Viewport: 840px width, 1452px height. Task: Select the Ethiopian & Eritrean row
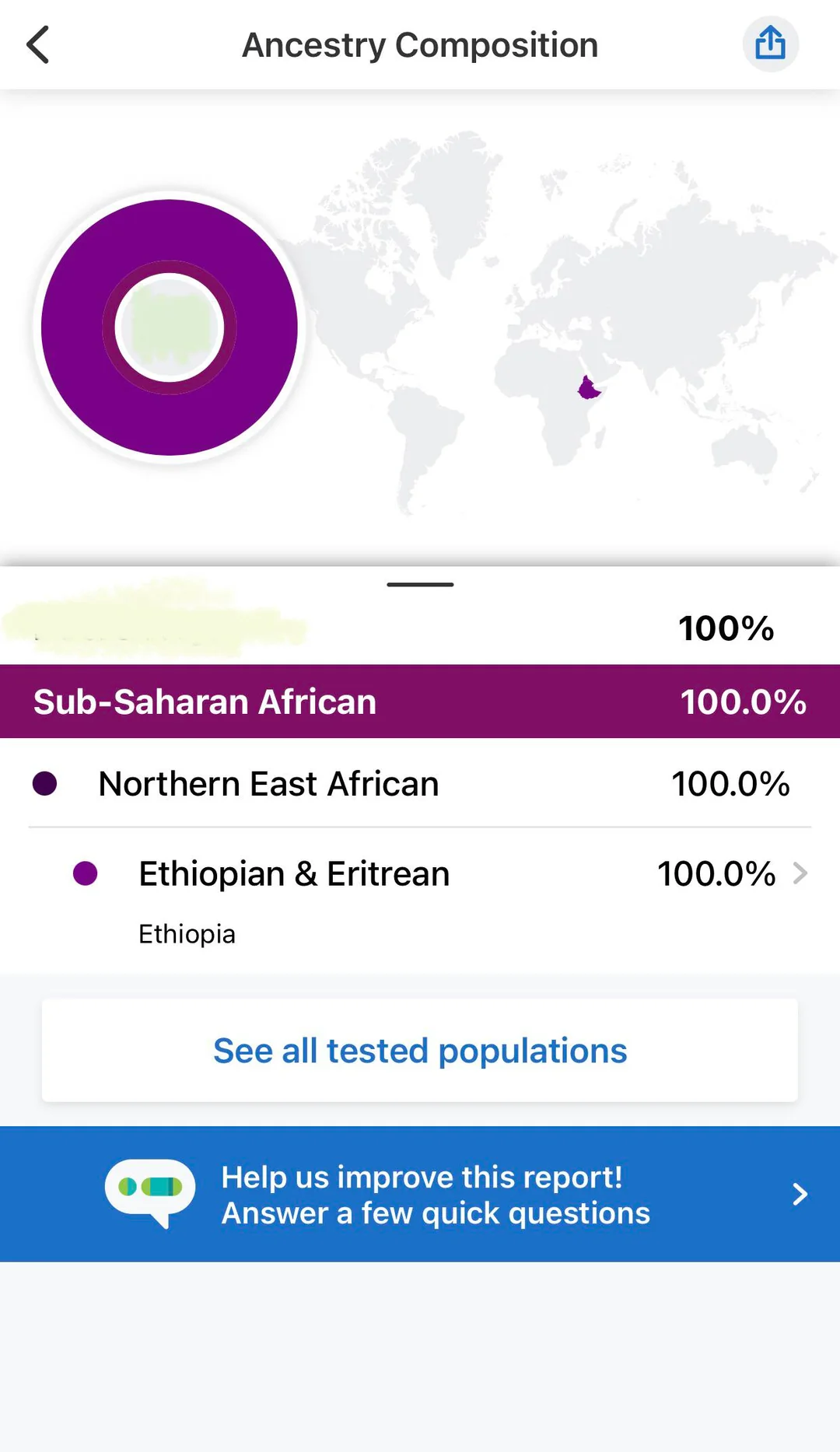(420, 873)
